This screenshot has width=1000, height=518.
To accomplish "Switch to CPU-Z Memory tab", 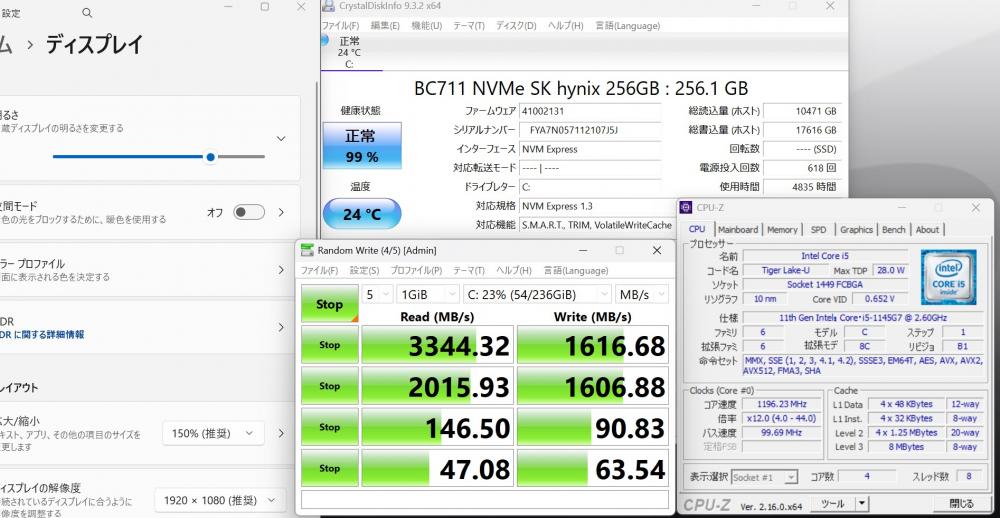I will tap(783, 230).
